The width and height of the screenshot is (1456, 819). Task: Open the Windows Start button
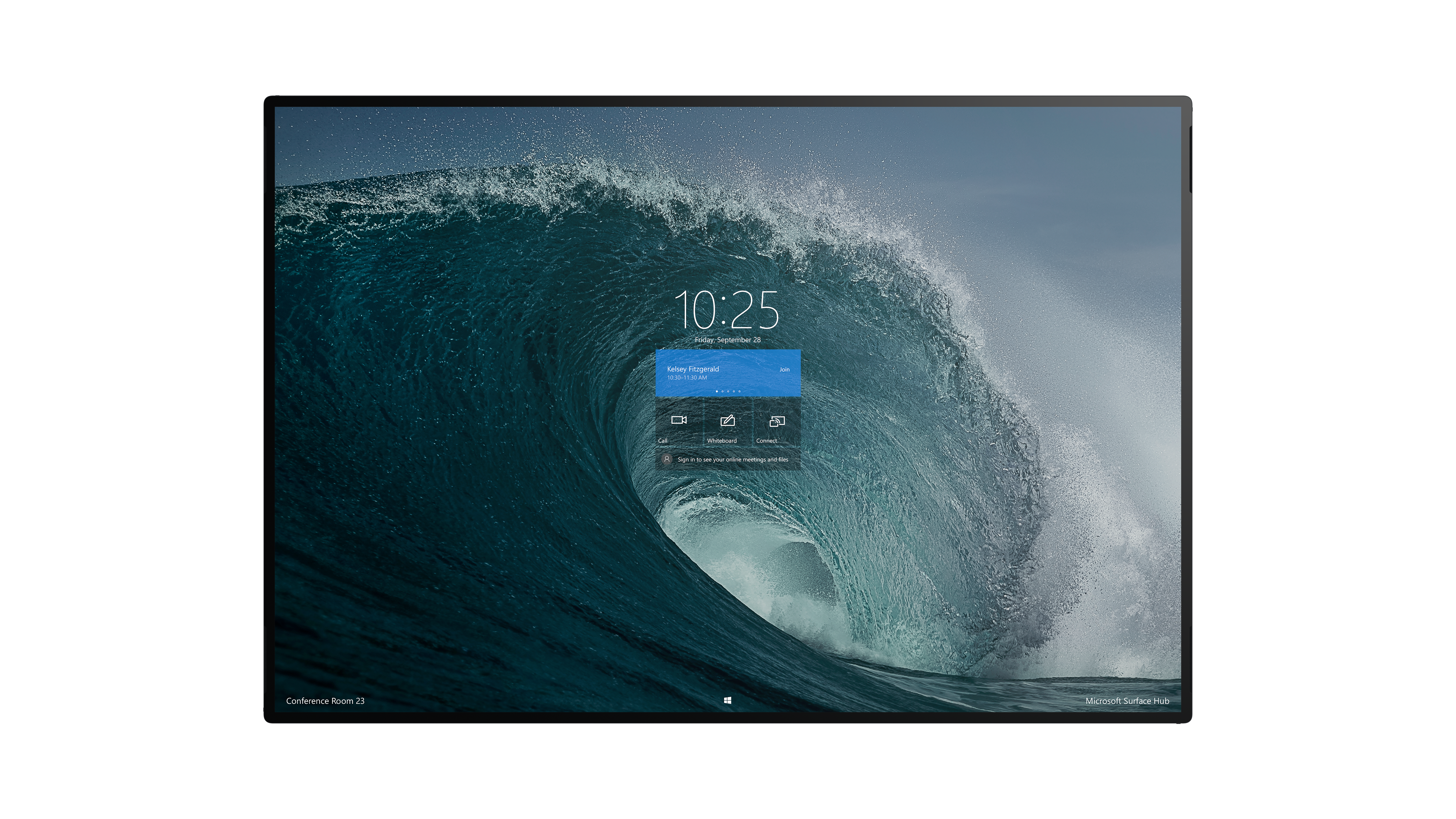tap(727, 700)
